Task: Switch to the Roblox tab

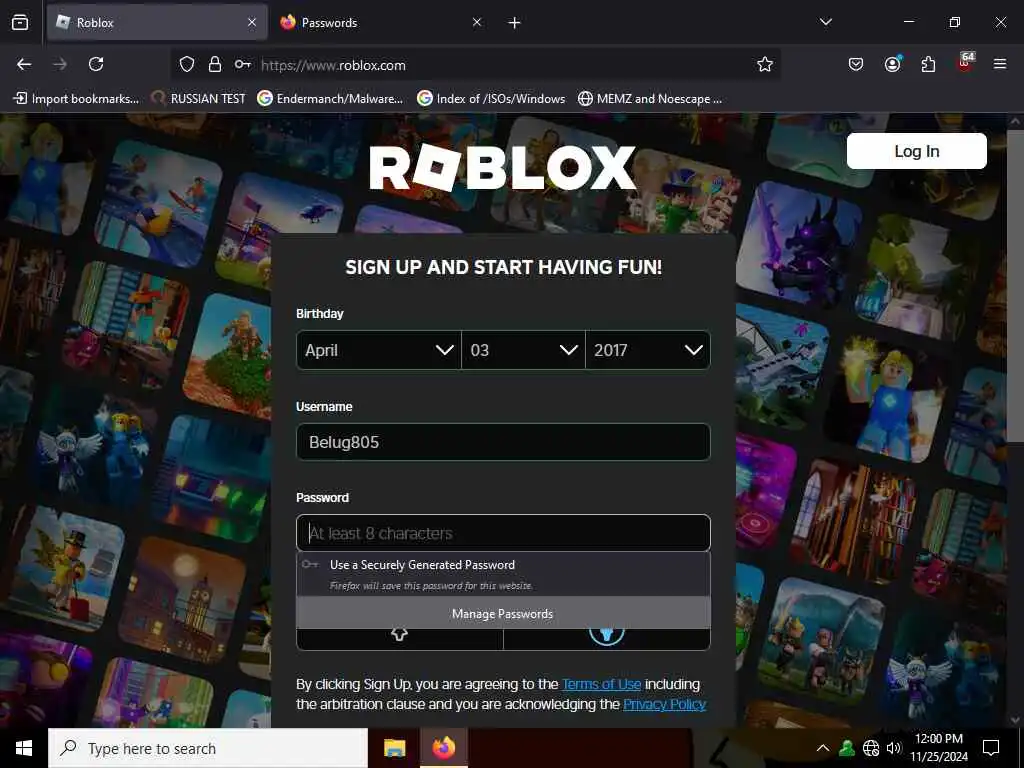Action: coord(157,22)
